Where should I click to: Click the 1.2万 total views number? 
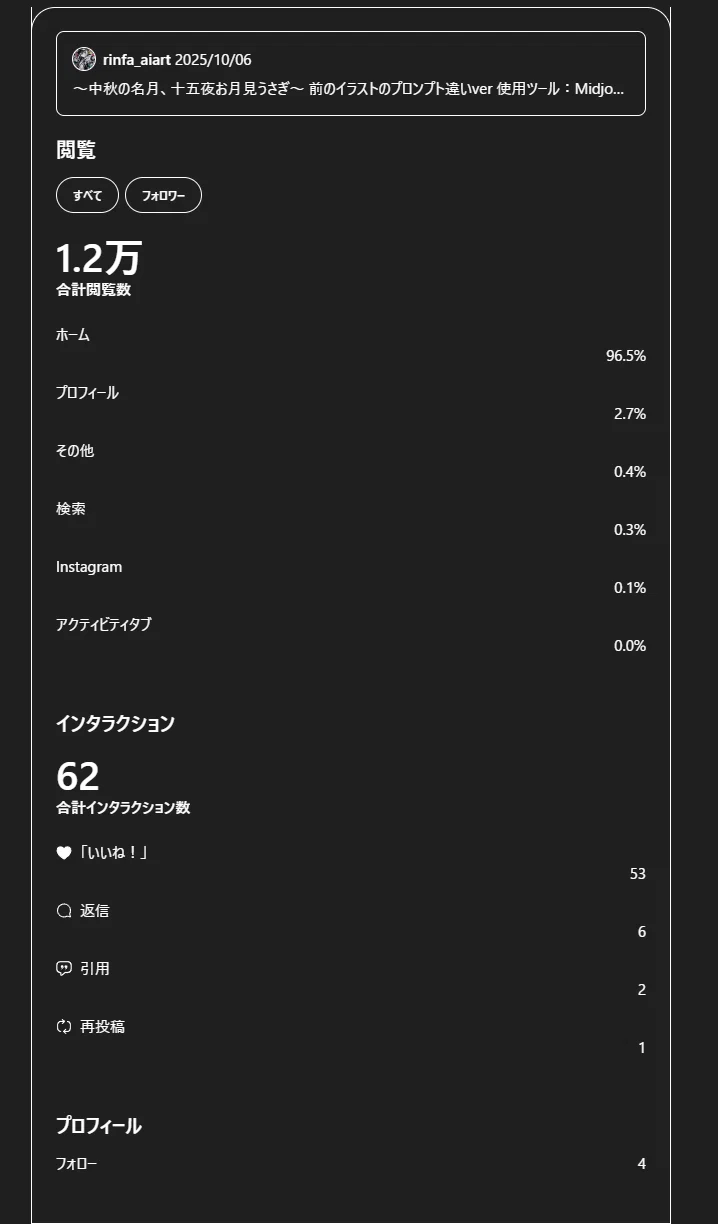pos(98,258)
